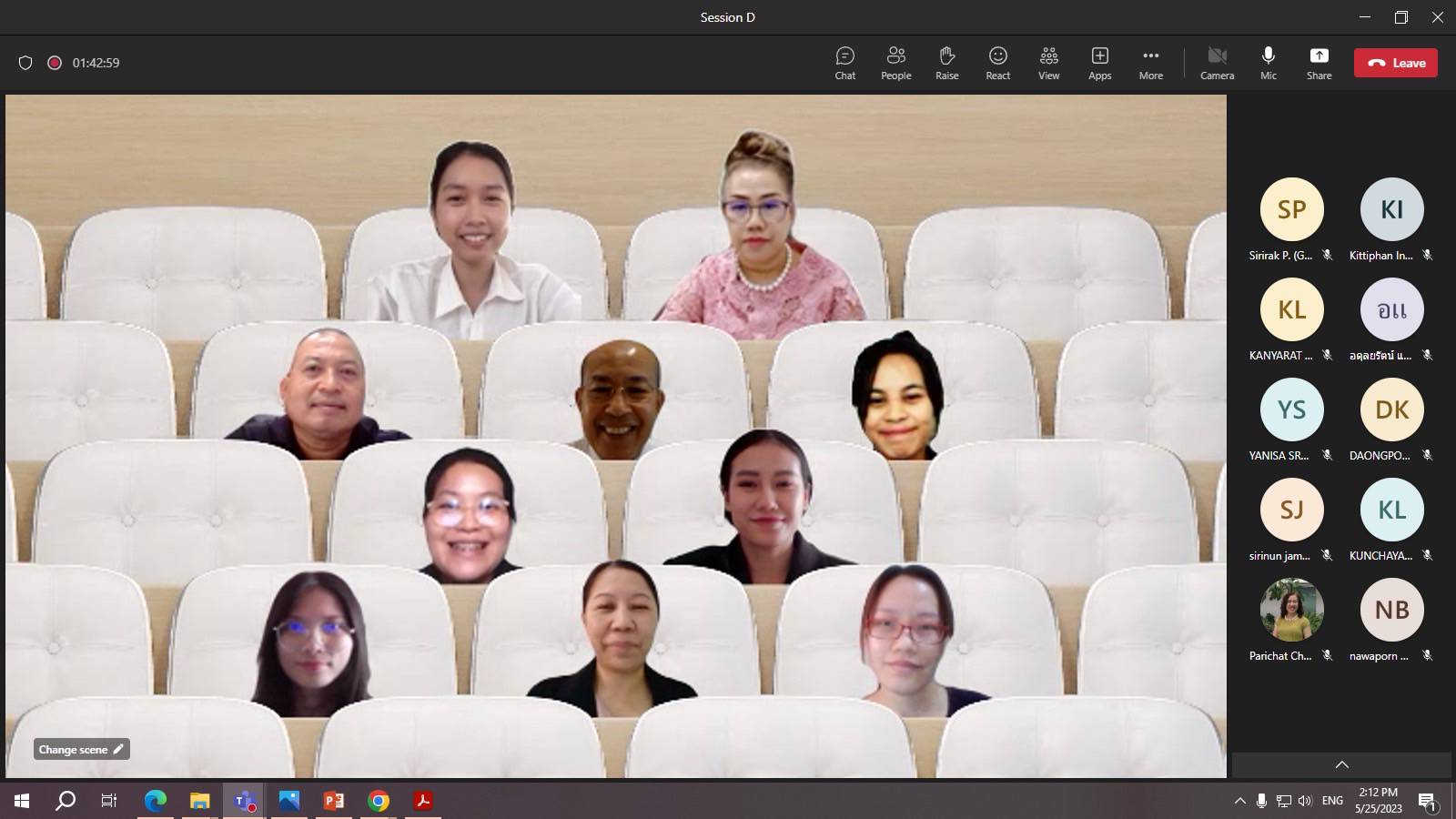Select Parichat Ch photo avatar
Screen dimensions: 1456x819
pos(1291,610)
